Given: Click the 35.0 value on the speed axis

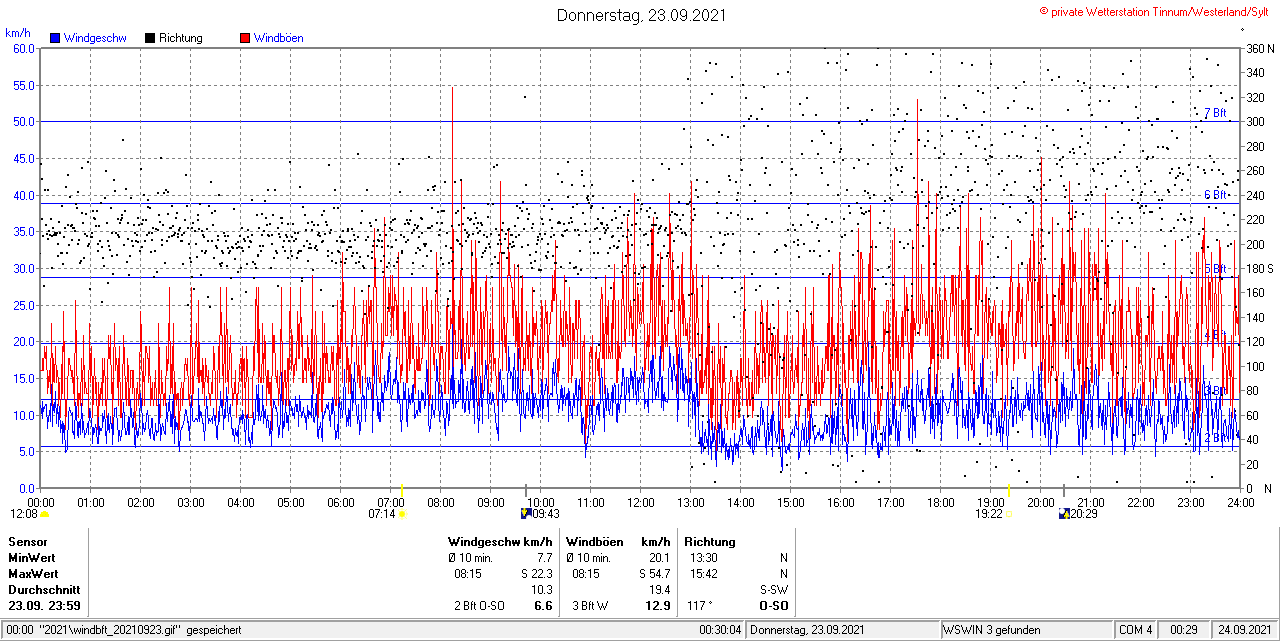Looking at the screenshot, I should 25,231.
